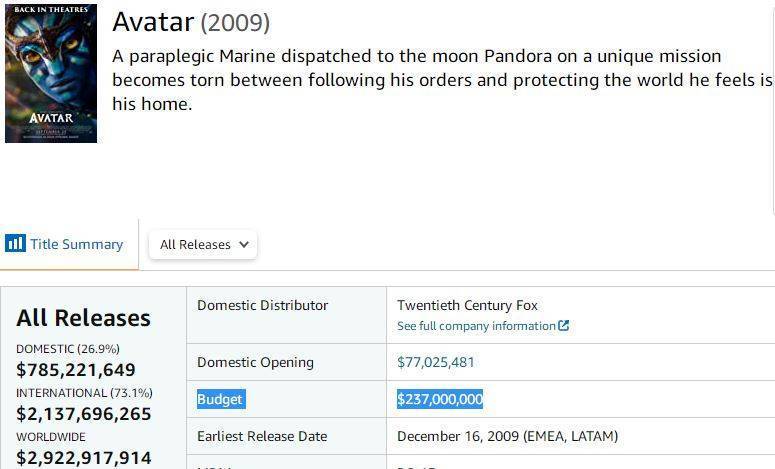Open the All Releases dropdown menu
Image resolution: width=775 pixels, height=469 pixels.
(x=203, y=245)
